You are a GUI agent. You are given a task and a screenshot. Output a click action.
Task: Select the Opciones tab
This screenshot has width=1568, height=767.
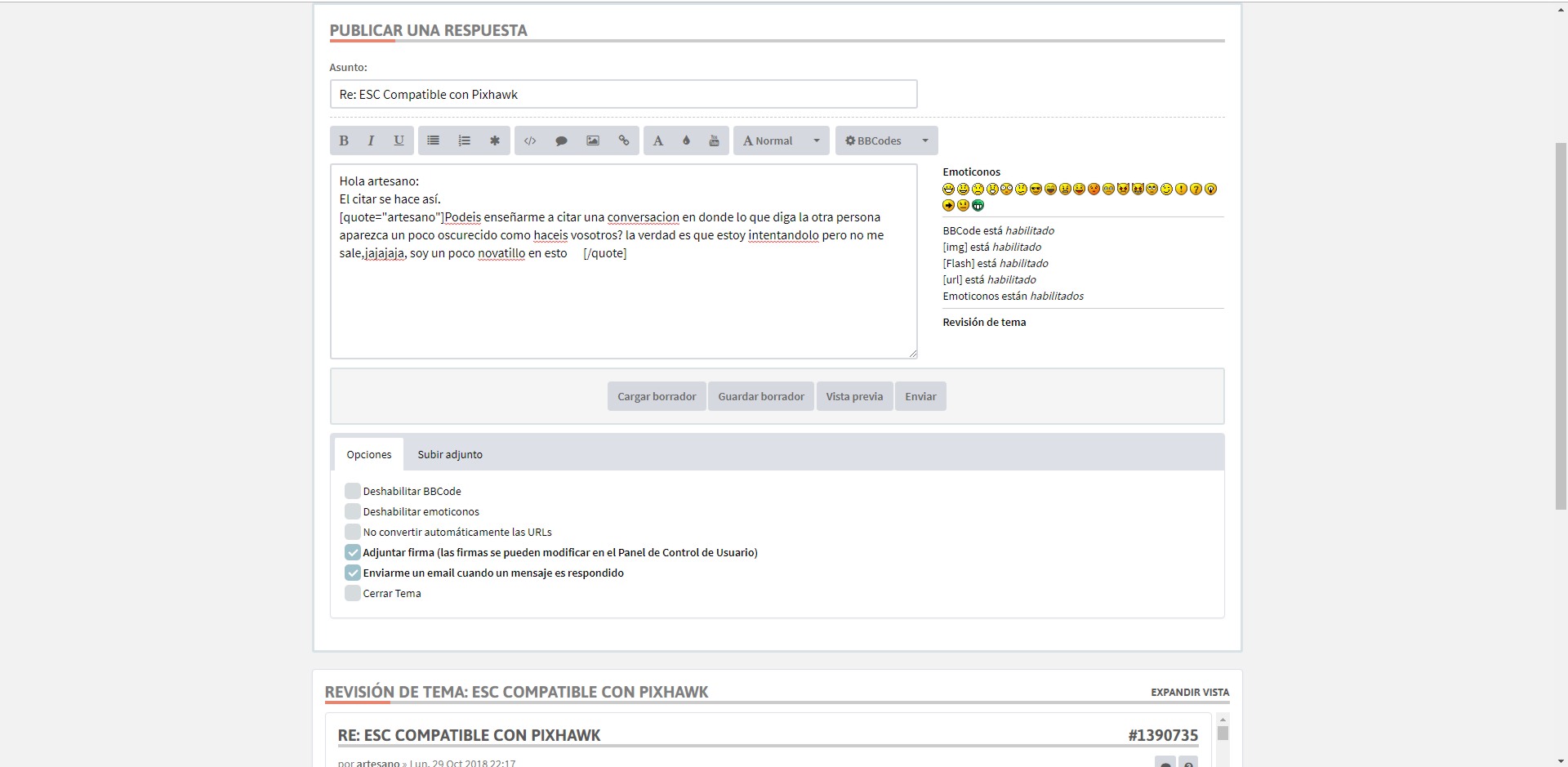pos(369,454)
